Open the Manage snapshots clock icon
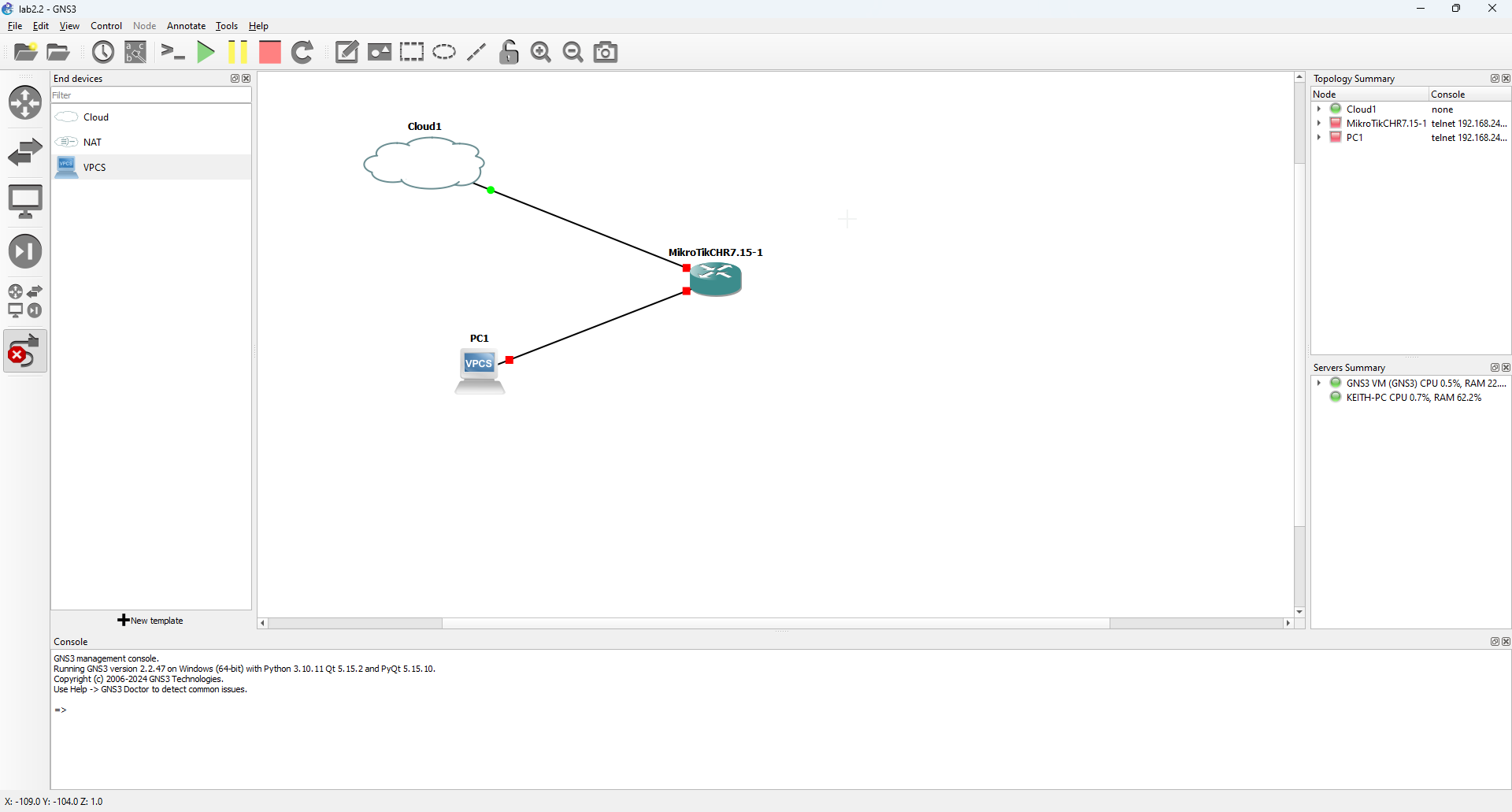The width and height of the screenshot is (1512, 812). tap(103, 52)
